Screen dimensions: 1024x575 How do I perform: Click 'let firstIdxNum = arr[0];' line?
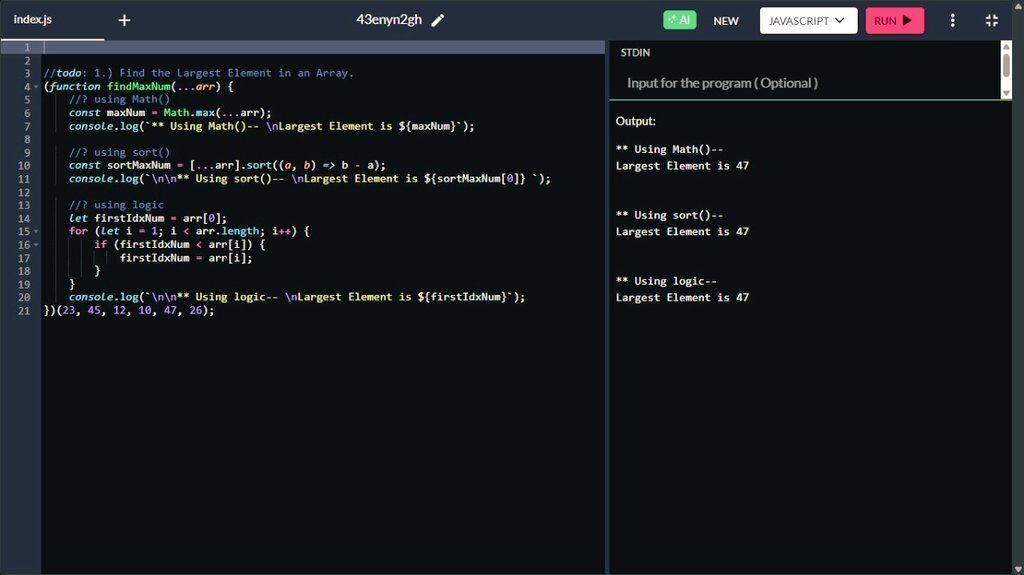[148, 218]
